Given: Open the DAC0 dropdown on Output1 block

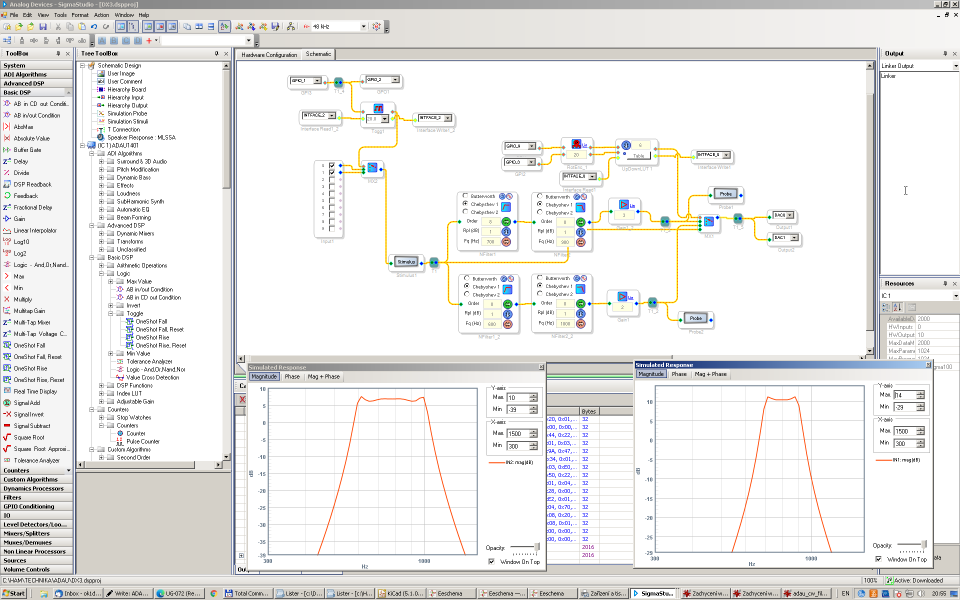Looking at the screenshot, I should tap(790, 216).
